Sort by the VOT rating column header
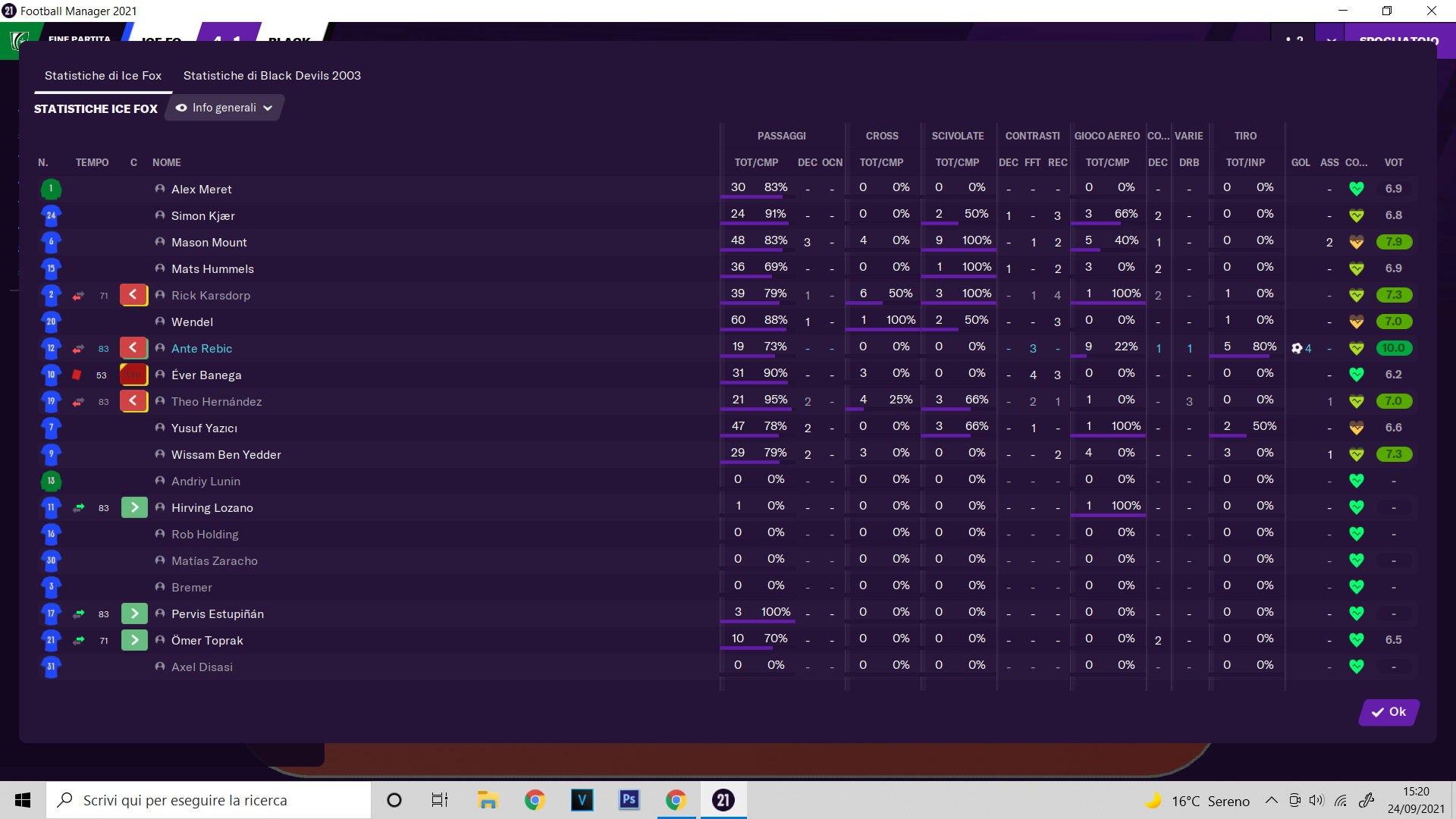Screen dimensions: 1456x819 pyautogui.click(x=1393, y=162)
